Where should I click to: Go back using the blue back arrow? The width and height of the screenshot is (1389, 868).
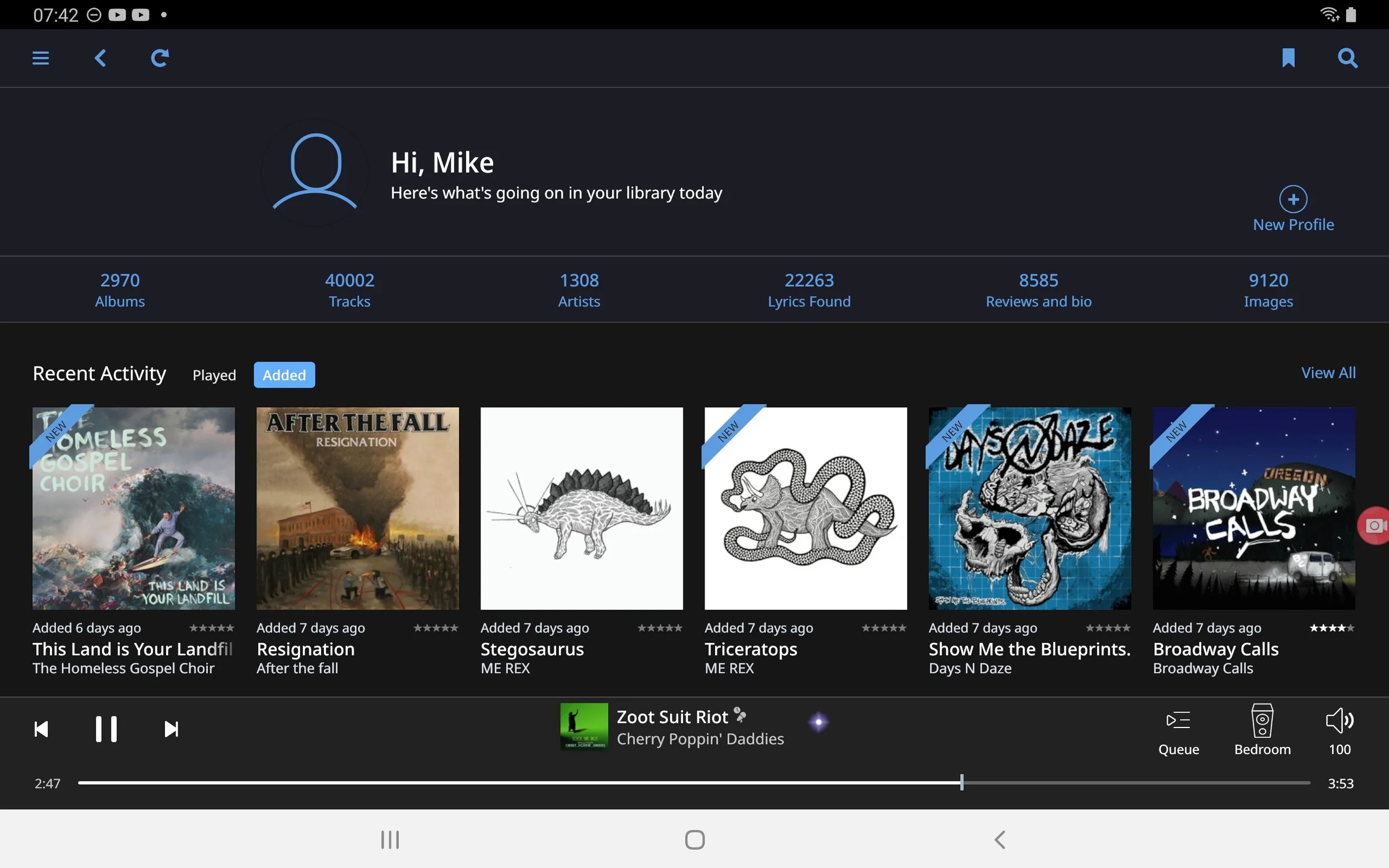pyautogui.click(x=101, y=58)
